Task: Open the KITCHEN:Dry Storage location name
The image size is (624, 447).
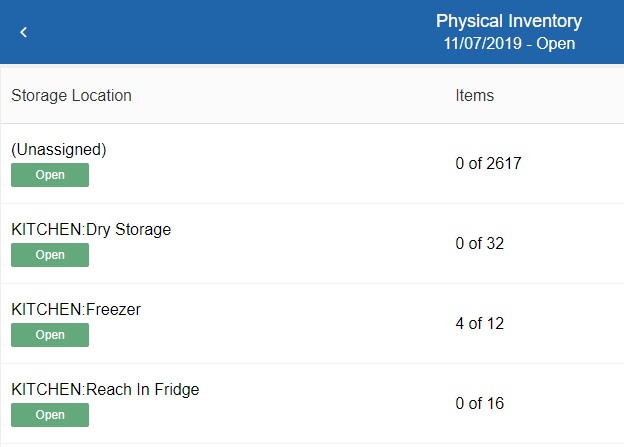Action: [91, 229]
